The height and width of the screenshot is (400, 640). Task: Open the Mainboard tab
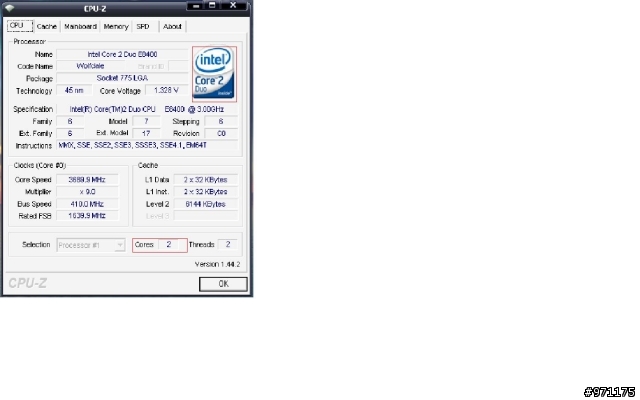(80, 27)
